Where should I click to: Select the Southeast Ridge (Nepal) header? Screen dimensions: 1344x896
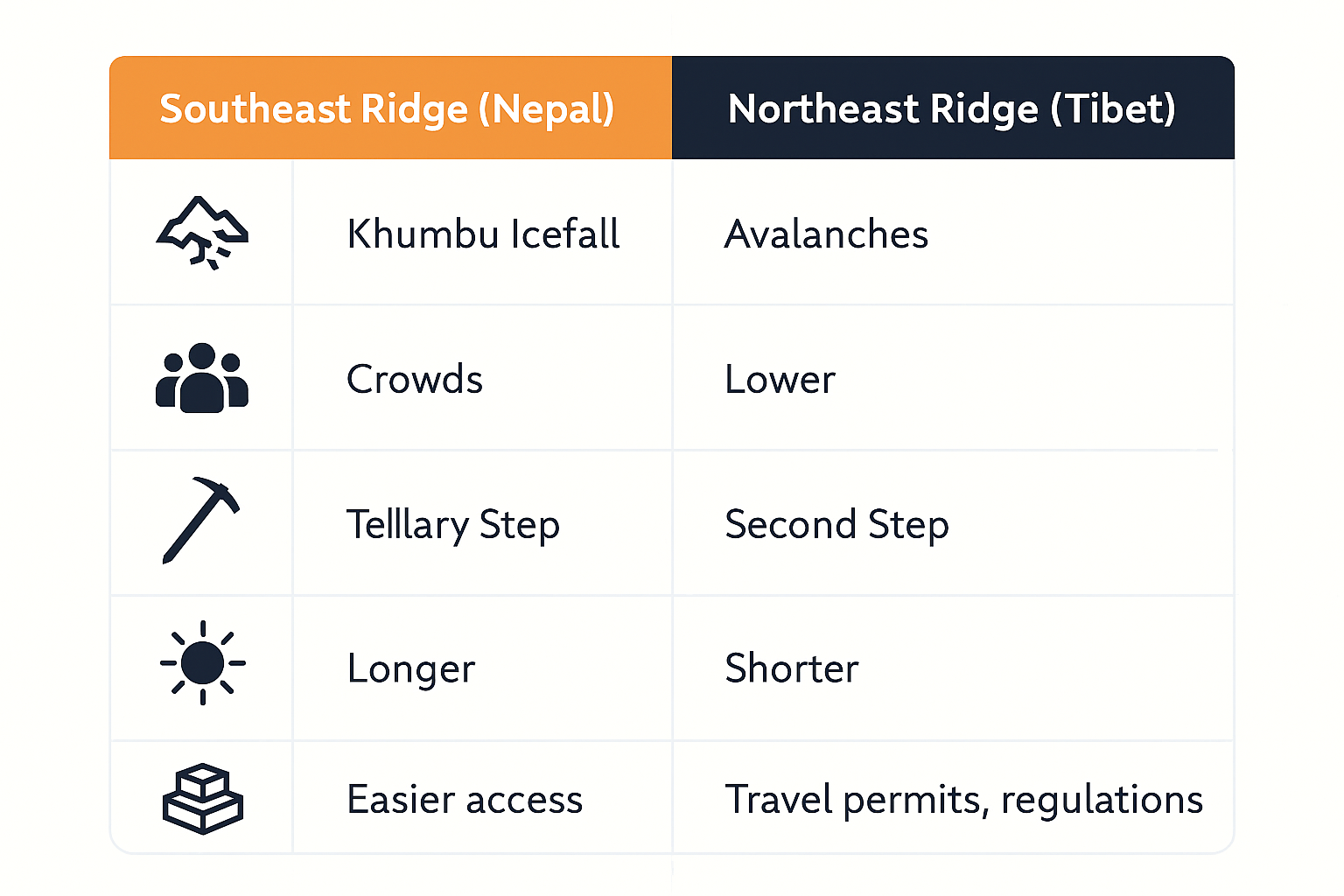point(387,109)
